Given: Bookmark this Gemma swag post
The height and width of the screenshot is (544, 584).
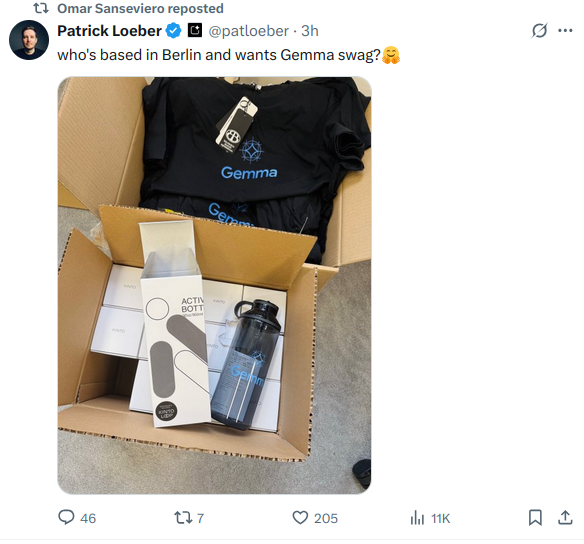Looking at the screenshot, I should coord(535,518).
